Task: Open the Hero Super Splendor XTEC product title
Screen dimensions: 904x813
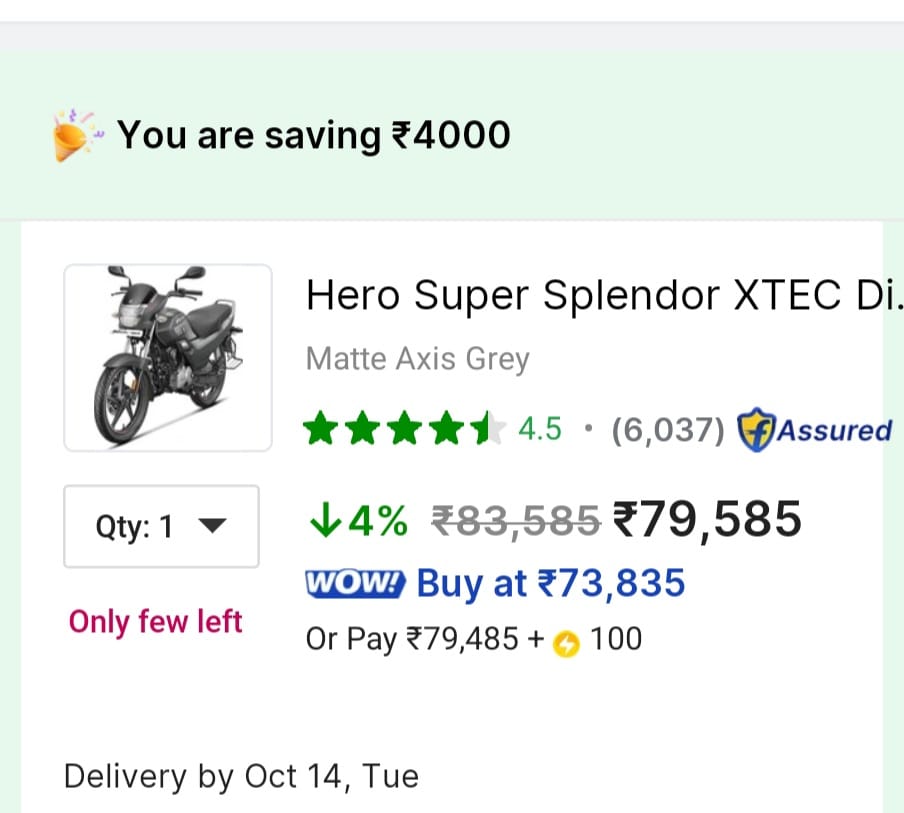Action: pyautogui.click(x=600, y=295)
